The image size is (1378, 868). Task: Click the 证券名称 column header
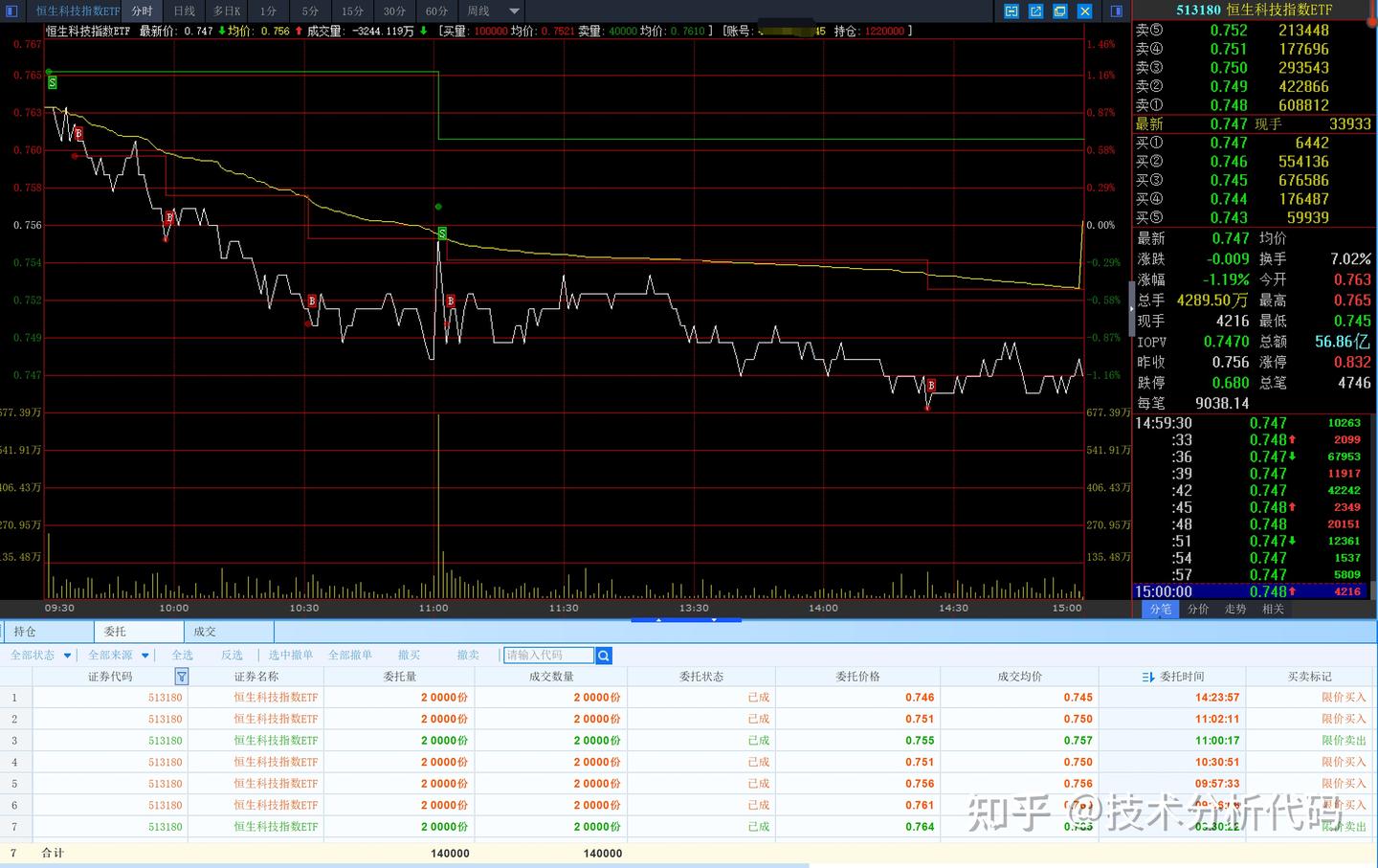256,677
